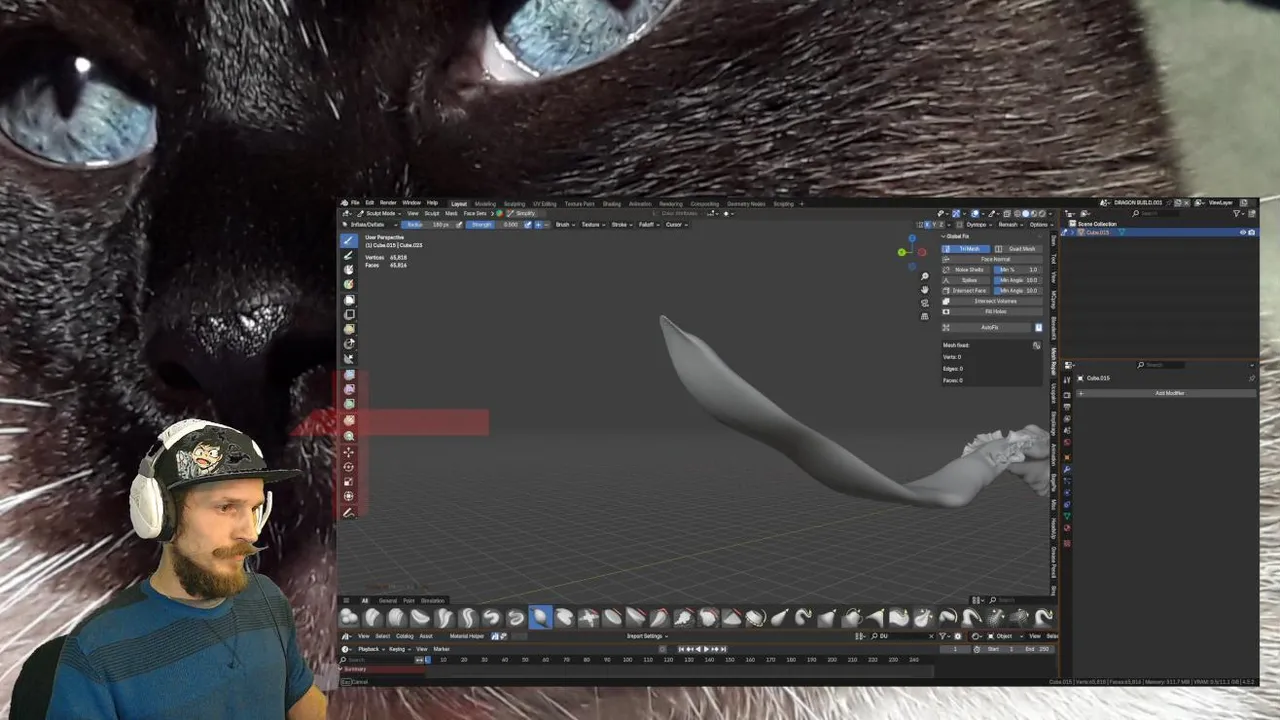Open the Face Sets menu
This screenshot has width=1280, height=720.
(x=475, y=213)
